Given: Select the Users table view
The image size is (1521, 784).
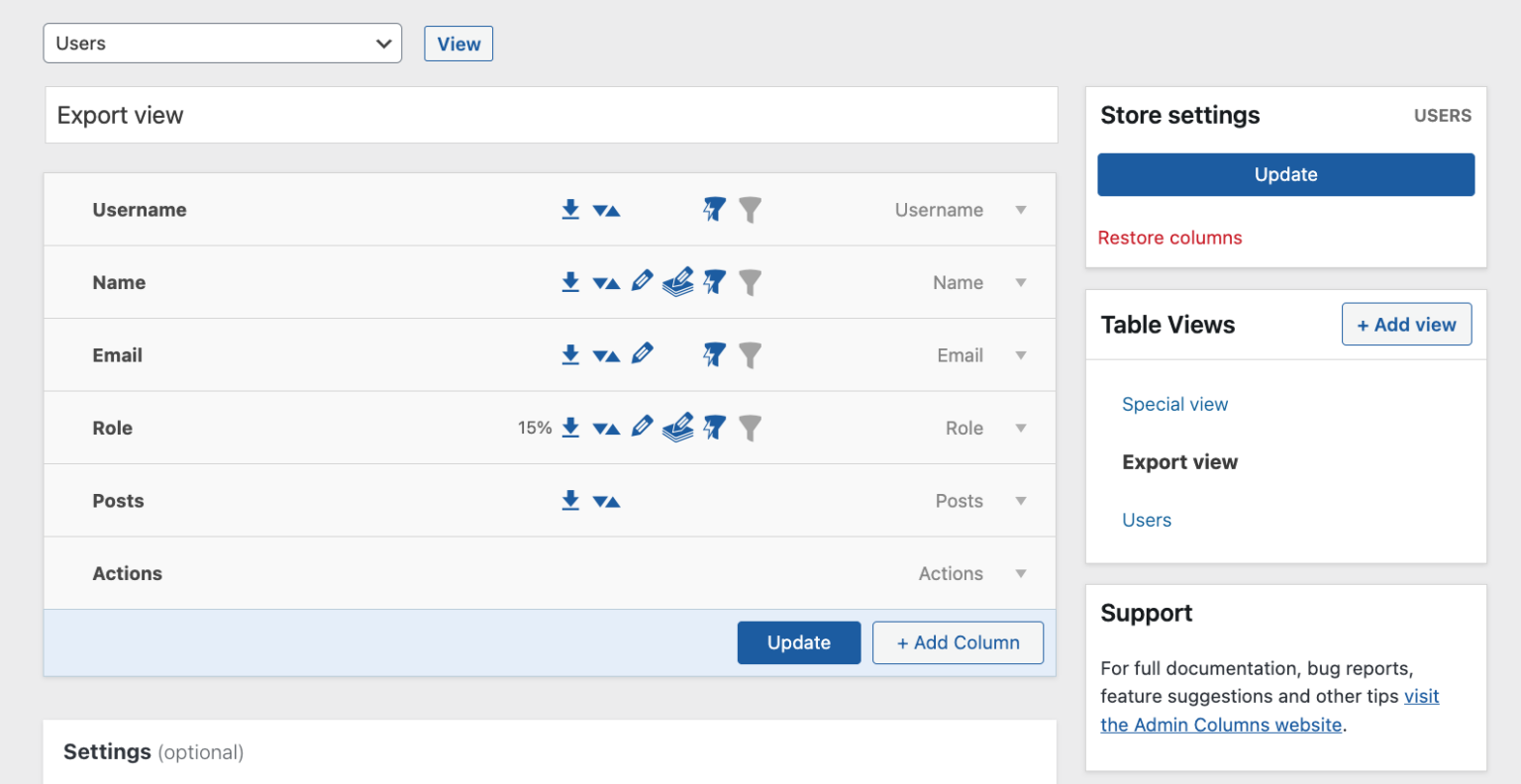Looking at the screenshot, I should tap(1147, 520).
